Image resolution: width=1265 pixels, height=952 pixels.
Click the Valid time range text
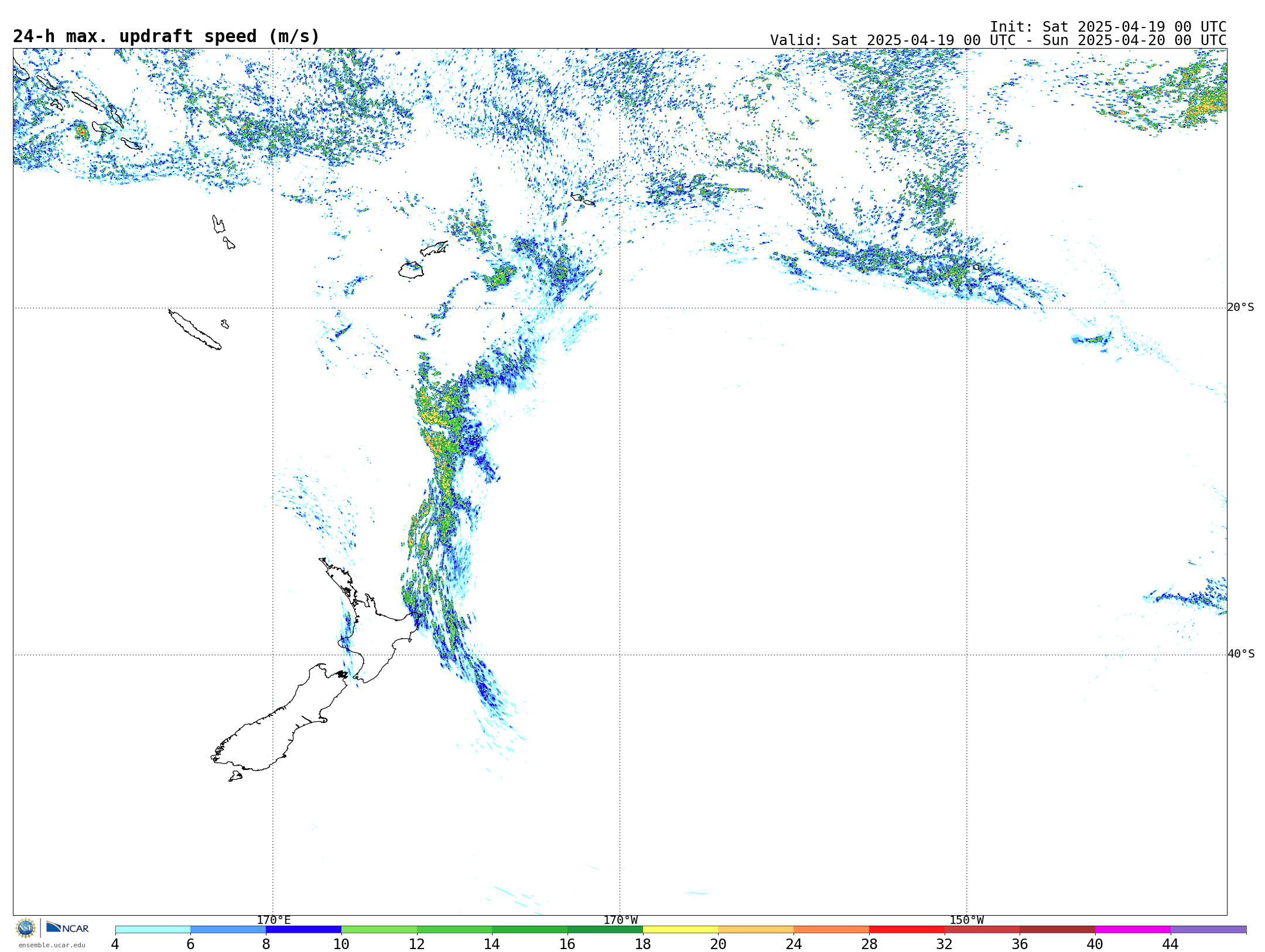point(998,40)
